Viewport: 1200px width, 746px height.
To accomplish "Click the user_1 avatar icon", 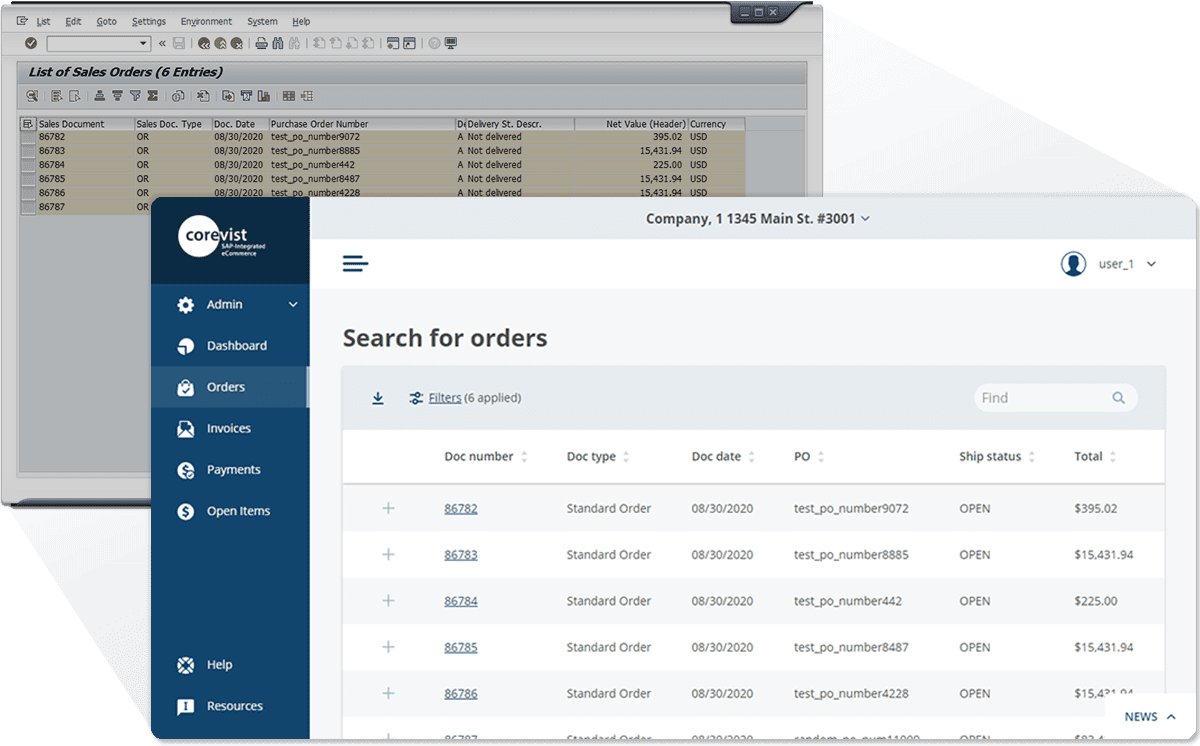I will [1074, 264].
